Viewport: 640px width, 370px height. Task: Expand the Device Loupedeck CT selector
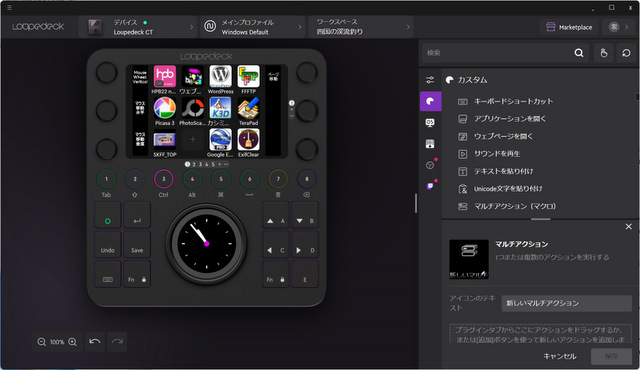pyautogui.click(x=138, y=27)
